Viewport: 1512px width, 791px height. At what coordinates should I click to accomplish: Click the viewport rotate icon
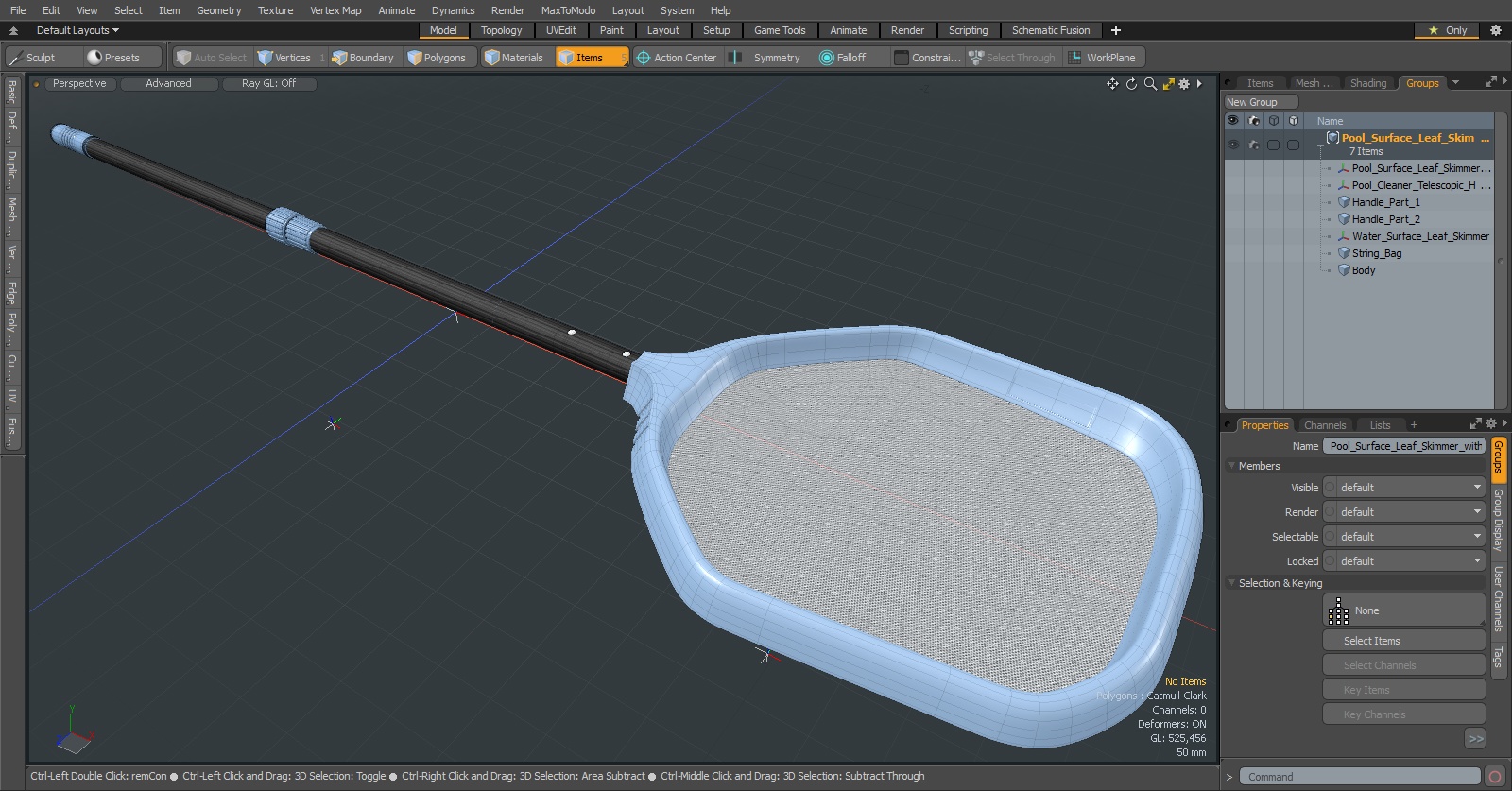click(x=1131, y=84)
